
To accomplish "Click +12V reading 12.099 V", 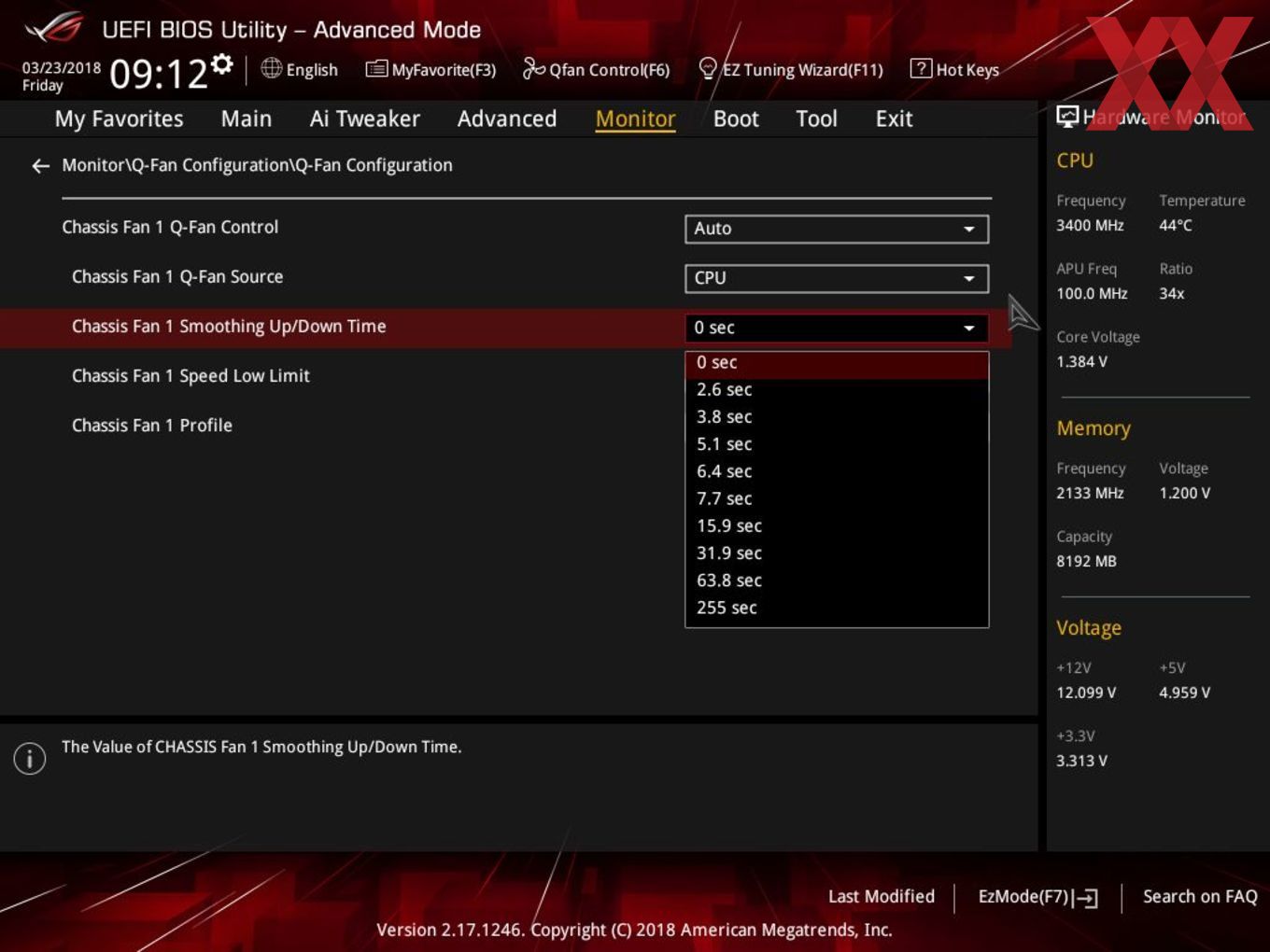I will (x=1086, y=693).
